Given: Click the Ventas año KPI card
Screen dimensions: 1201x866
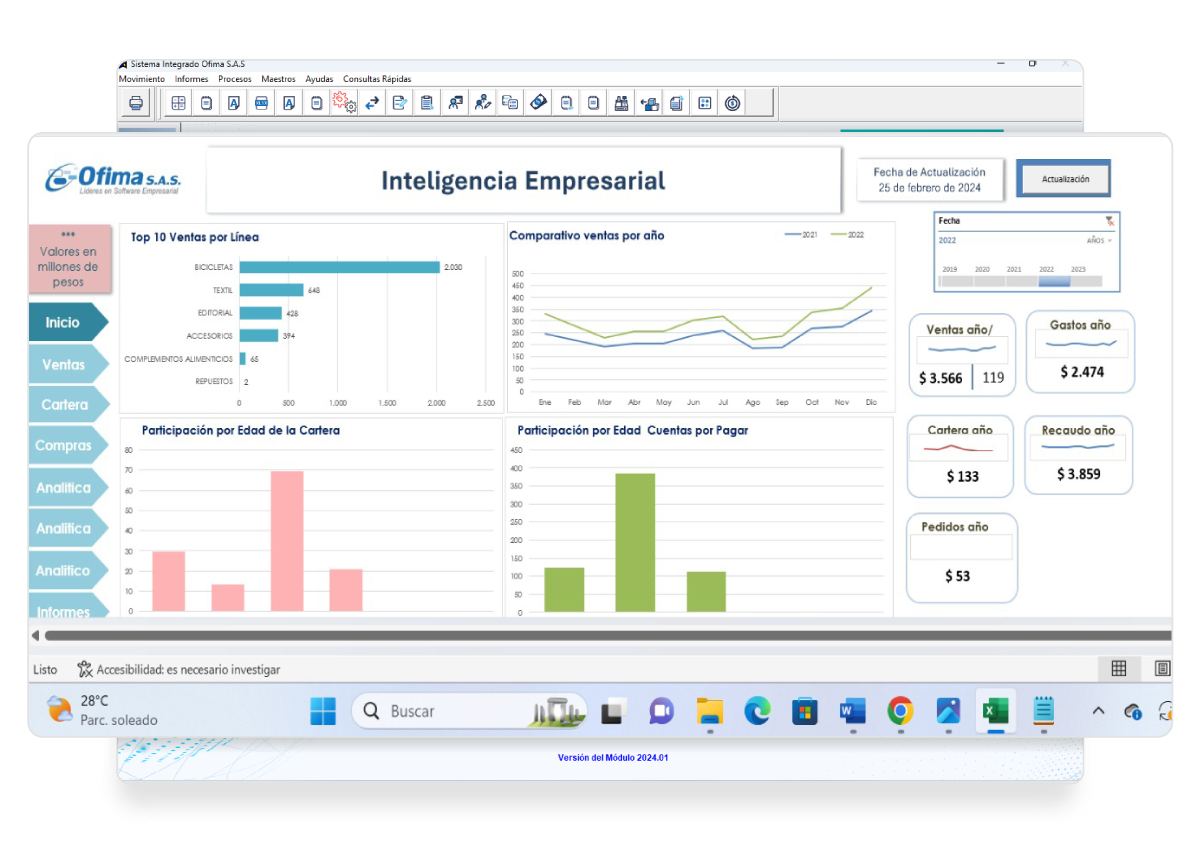Looking at the screenshot, I should point(962,354).
